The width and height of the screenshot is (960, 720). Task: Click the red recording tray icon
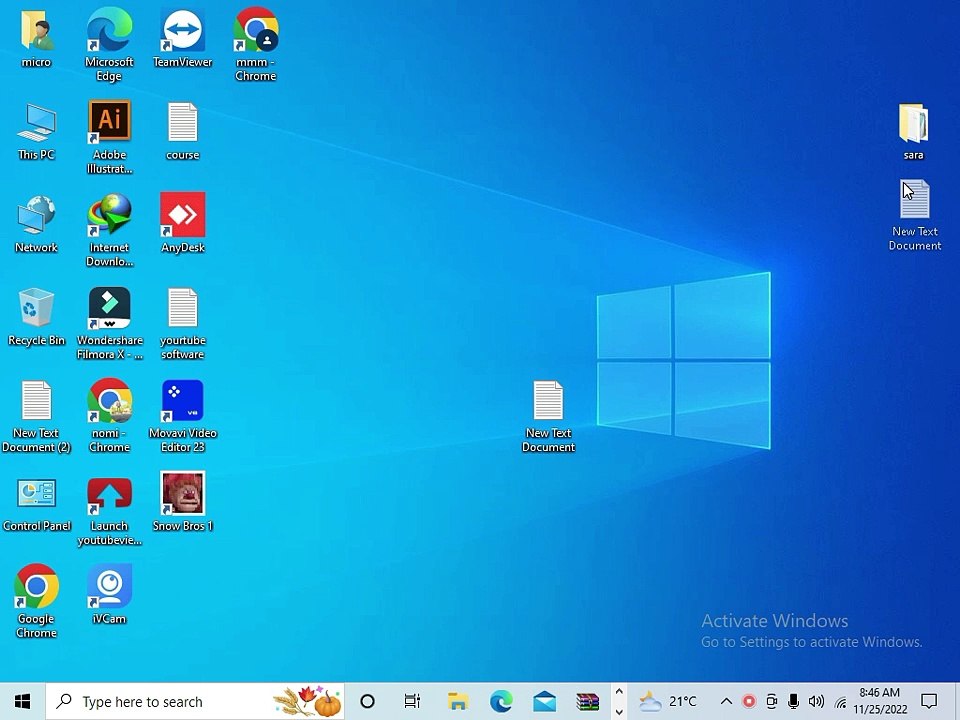coord(749,701)
